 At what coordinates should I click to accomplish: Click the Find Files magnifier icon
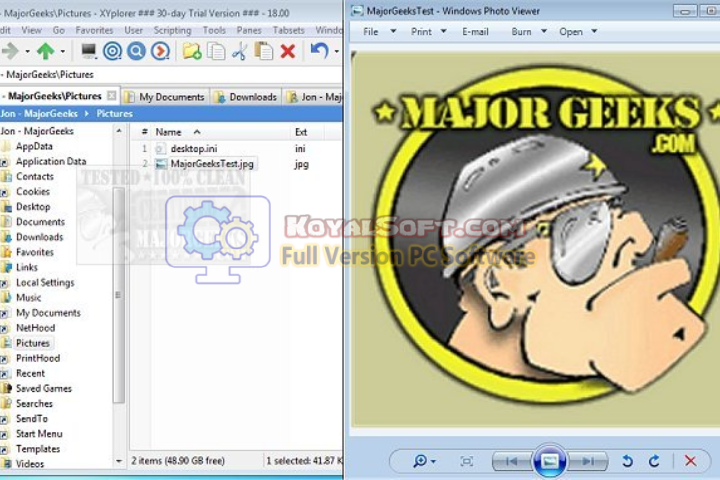[136, 51]
